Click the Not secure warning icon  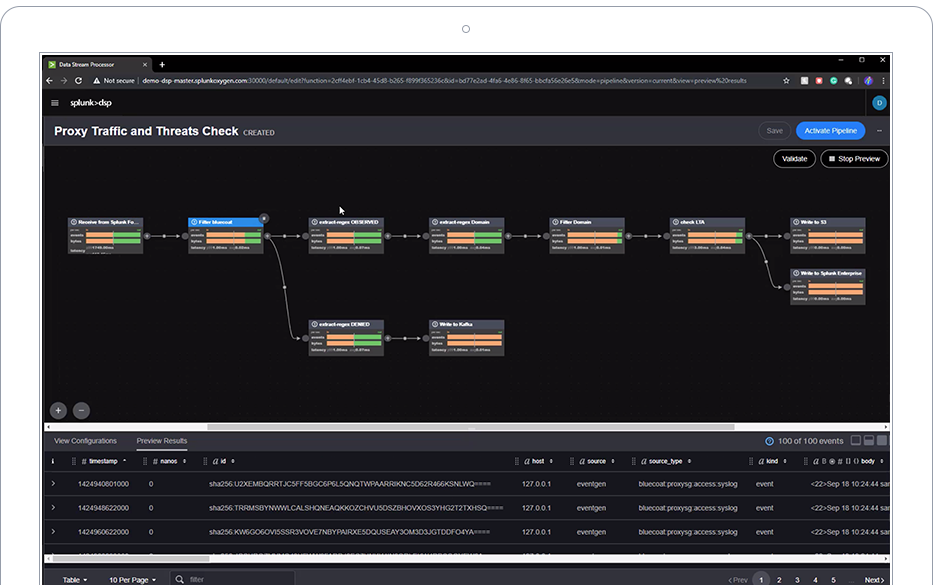point(96,81)
